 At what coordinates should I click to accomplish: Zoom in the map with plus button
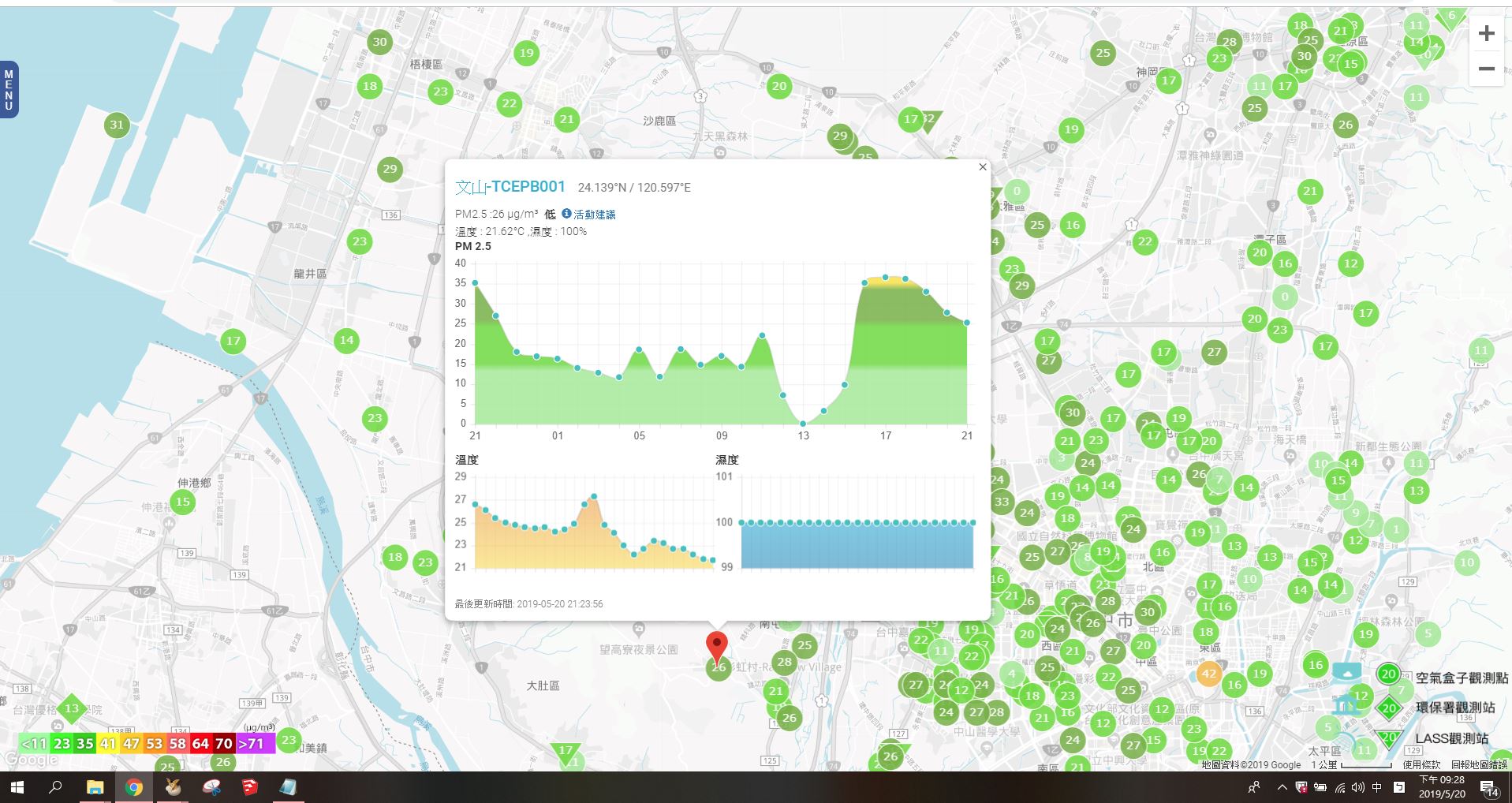(x=1486, y=33)
